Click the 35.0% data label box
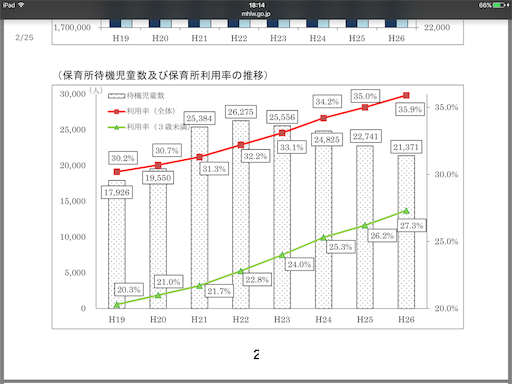This screenshot has height=384, width=512. tap(365, 96)
